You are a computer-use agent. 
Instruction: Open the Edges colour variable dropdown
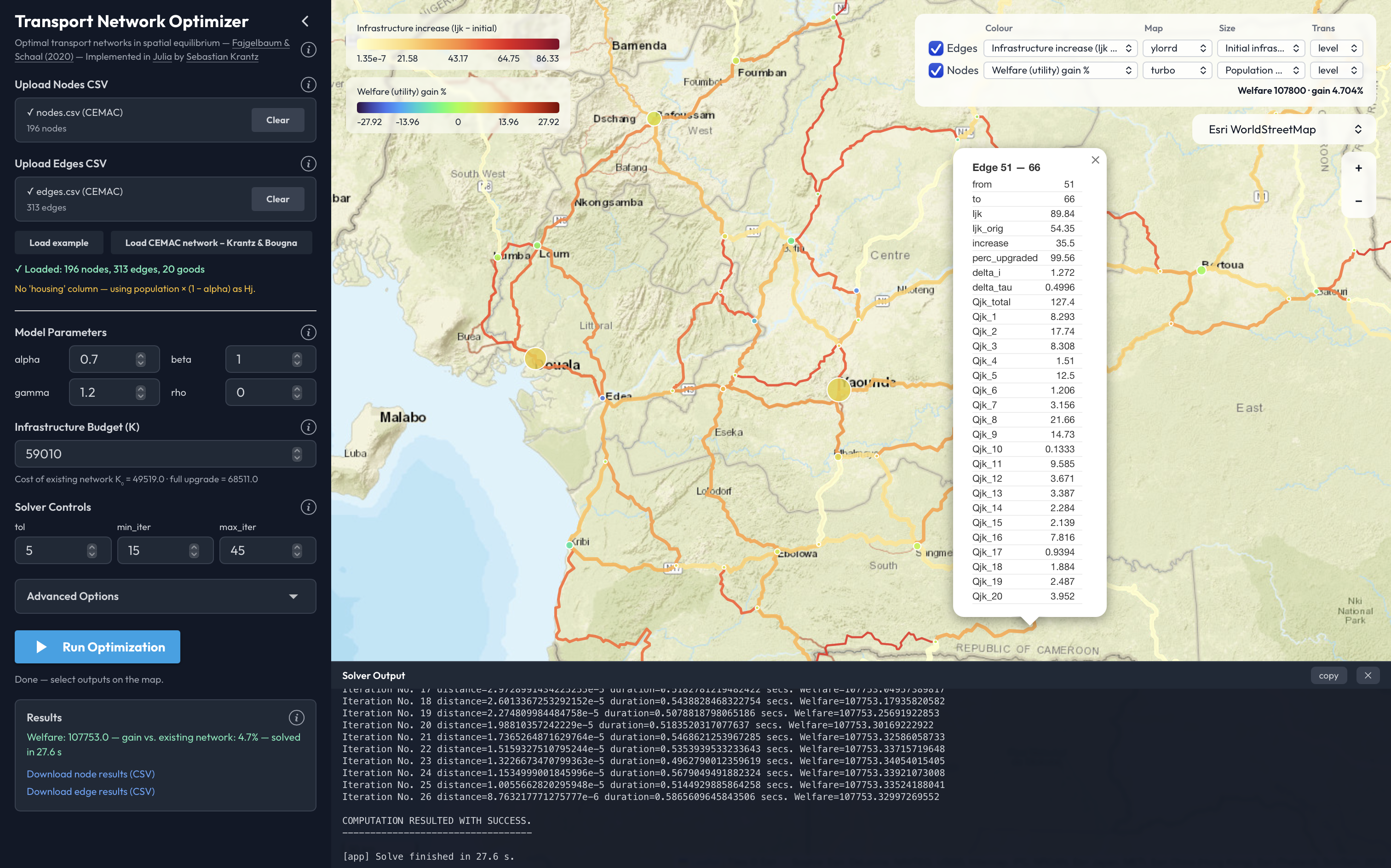click(1060, 48)
